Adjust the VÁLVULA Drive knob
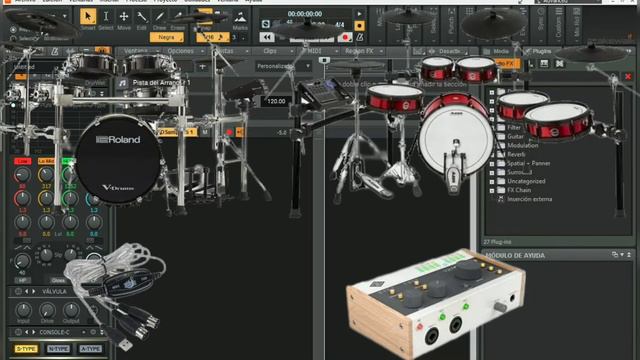 point(47,310)
